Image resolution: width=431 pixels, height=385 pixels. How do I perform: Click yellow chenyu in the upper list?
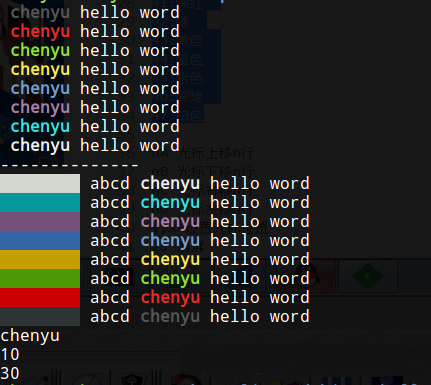(40, 70)
